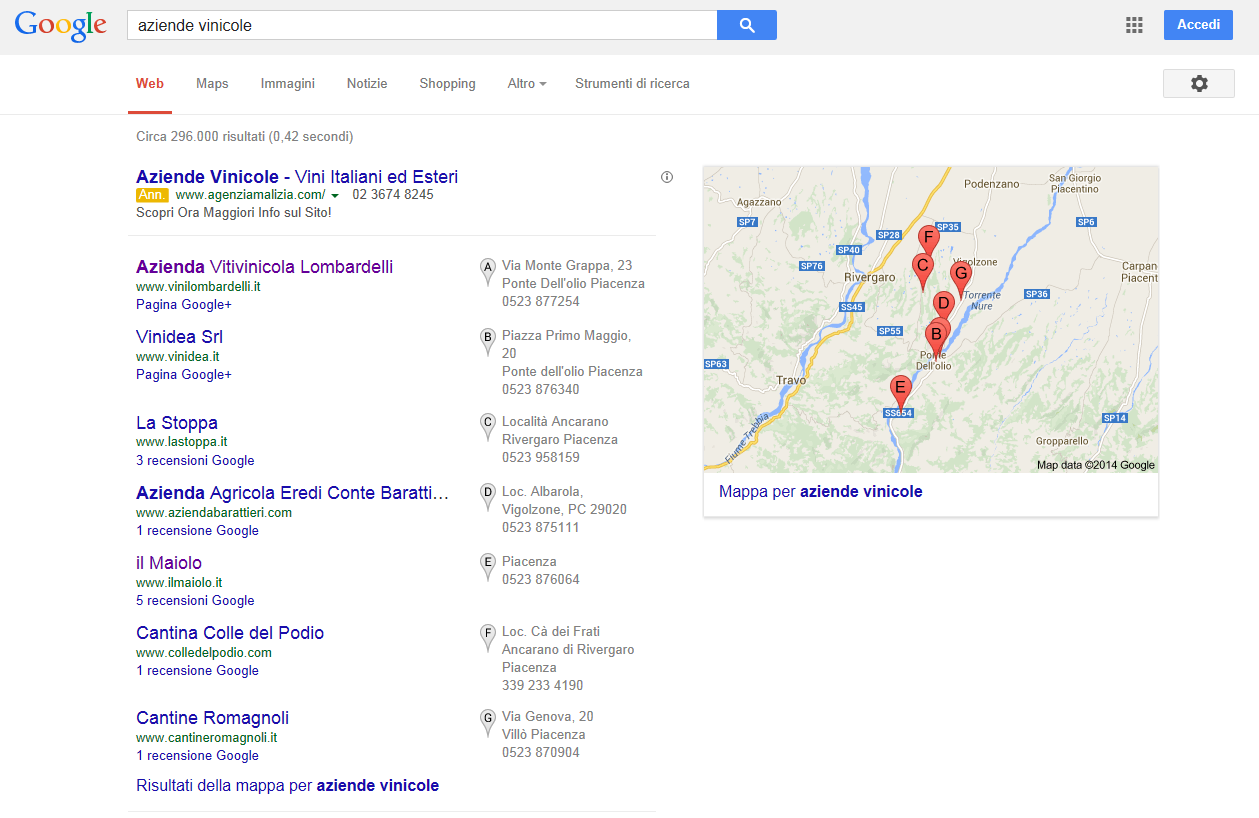Open Azienda Vitivinicola Lombardelli result
Viewport: 1259px width, 818px height.
click(x=264, y=267)
